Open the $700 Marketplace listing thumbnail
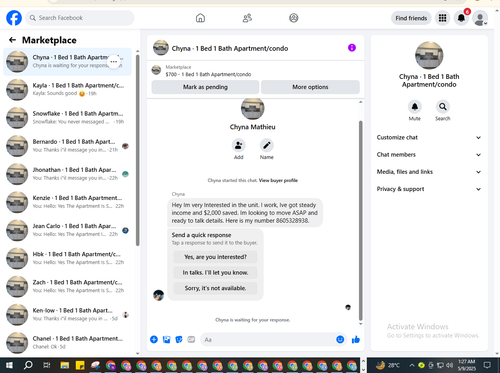The image size is (500, 373). coord(156,70)
